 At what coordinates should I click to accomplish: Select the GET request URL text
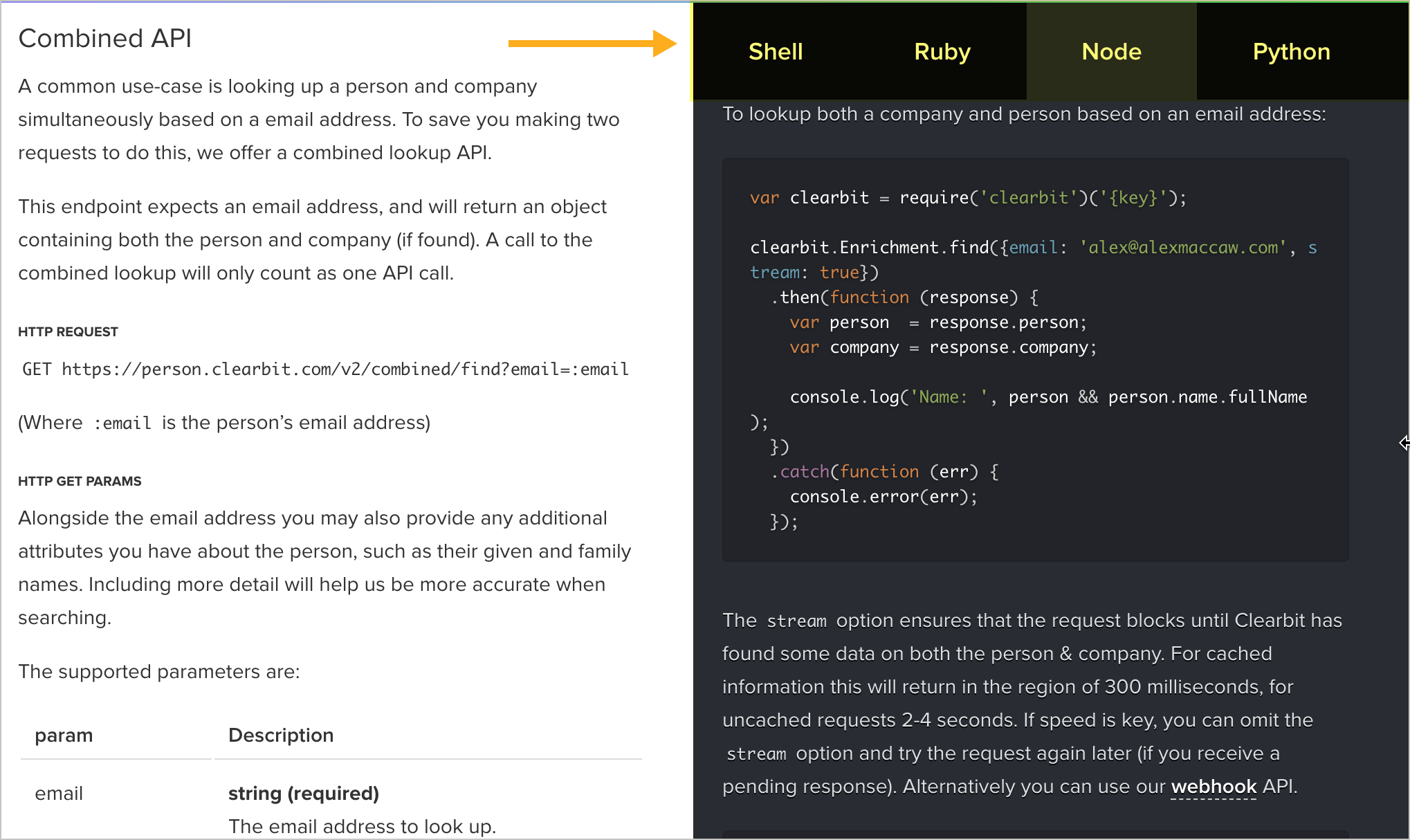[x=325, y=369]
